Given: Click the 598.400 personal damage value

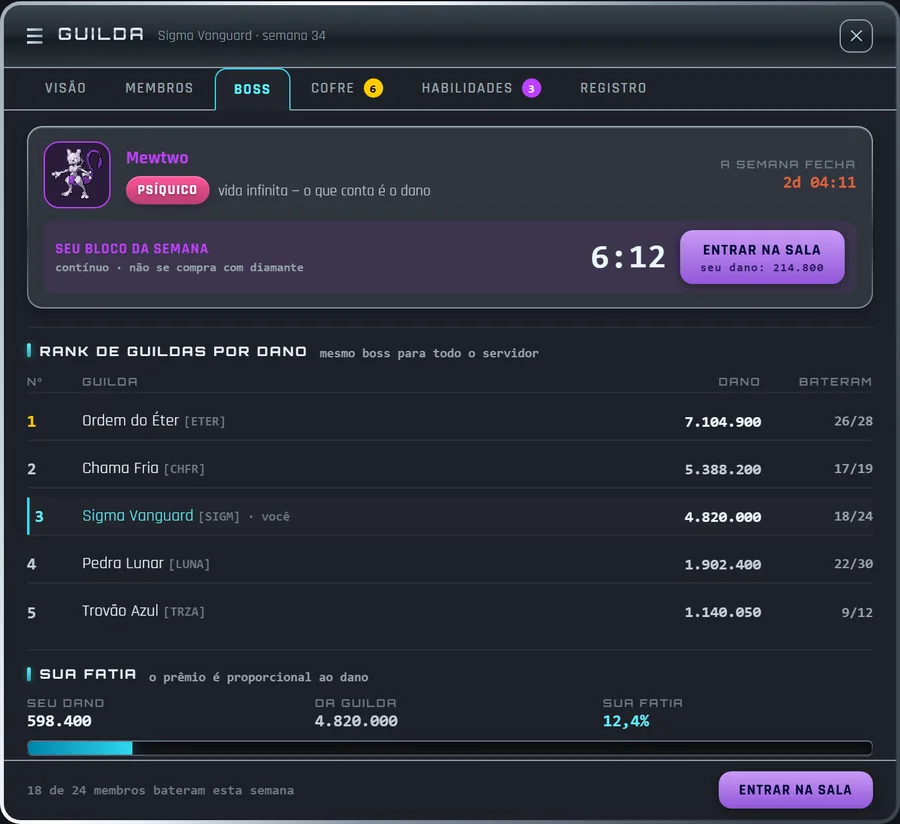Looking at the screenshot, I should [x=59, y=721].
